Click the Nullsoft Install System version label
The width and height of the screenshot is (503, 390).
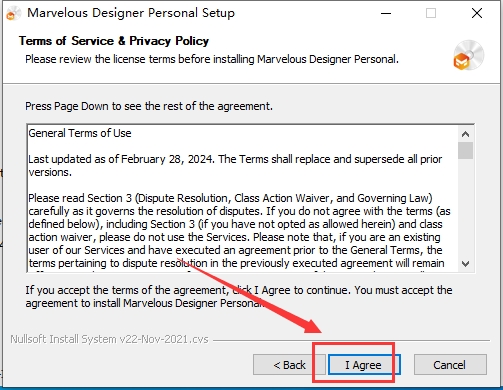point(109,339)
